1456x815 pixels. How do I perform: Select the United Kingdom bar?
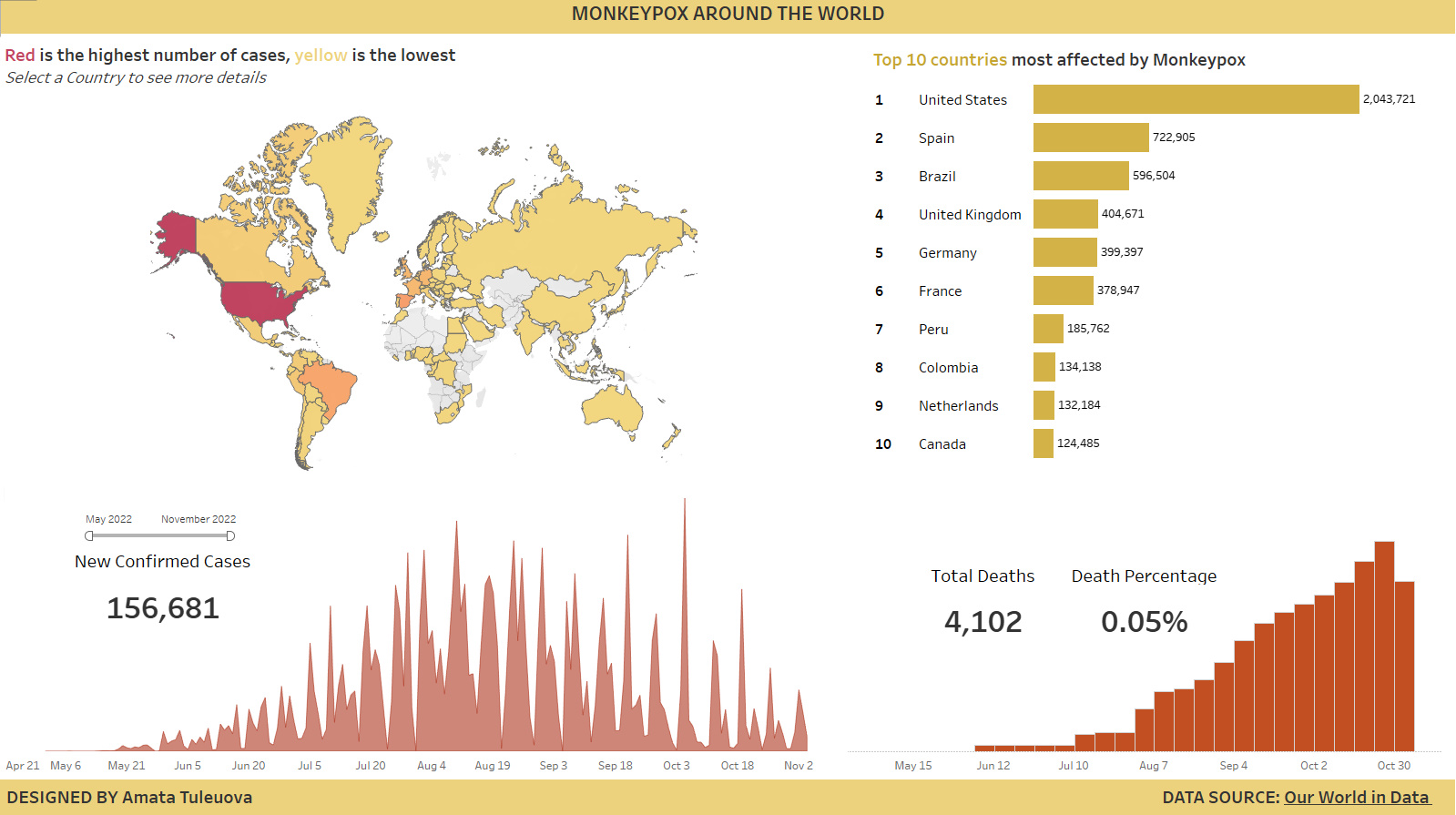[x=1064, y=214]
